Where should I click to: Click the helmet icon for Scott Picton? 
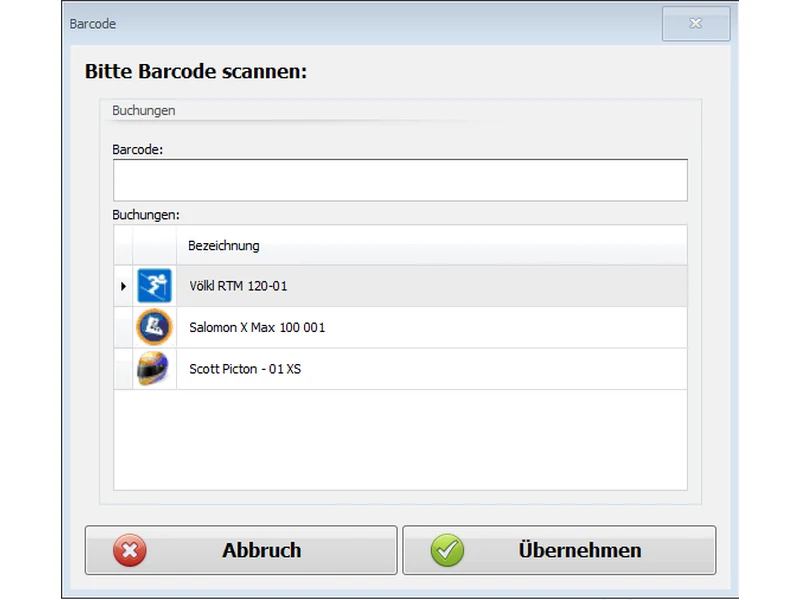coord(153,368)
